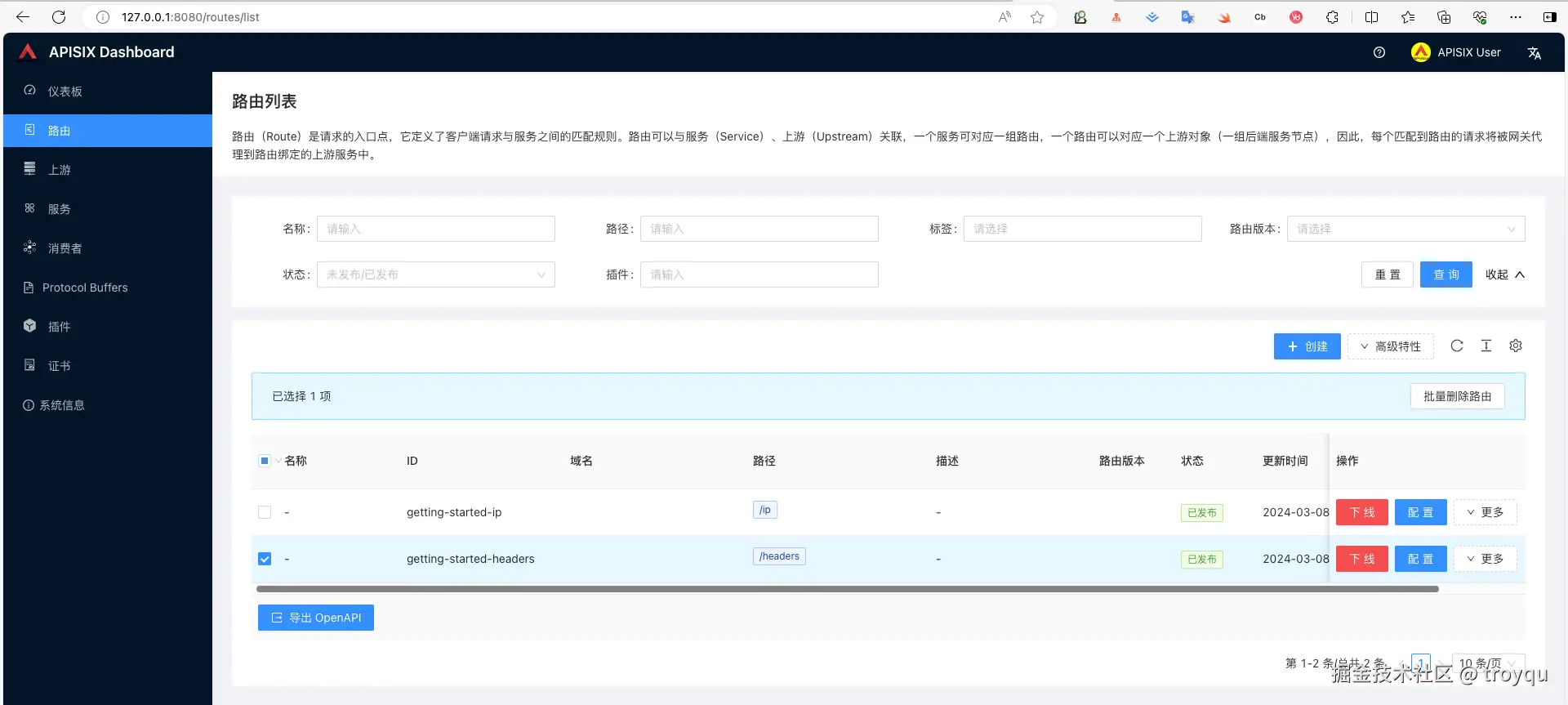Viewport: 1568px width, 705px height.
Task: Open 更多 menu for getting-started-headers
Action: (x=1486, y=559)
